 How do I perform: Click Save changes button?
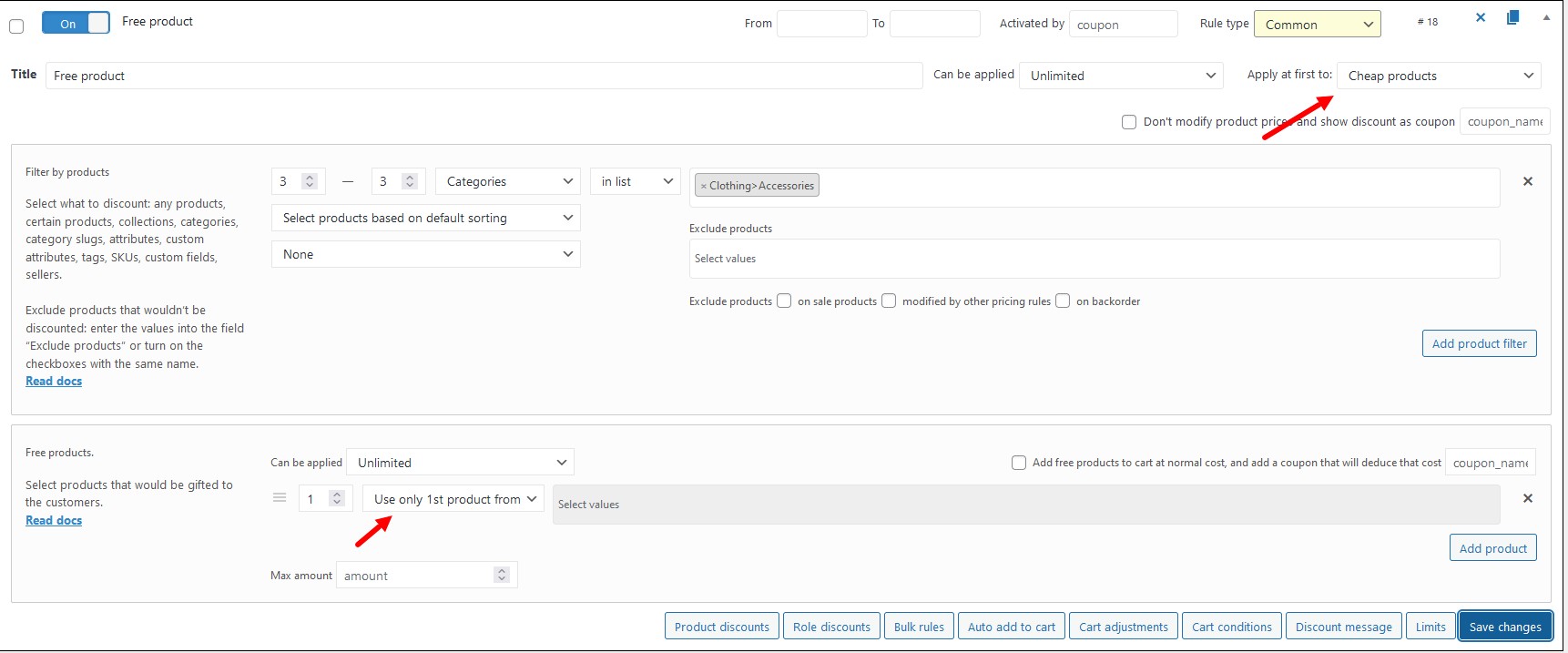[1505, 627]
